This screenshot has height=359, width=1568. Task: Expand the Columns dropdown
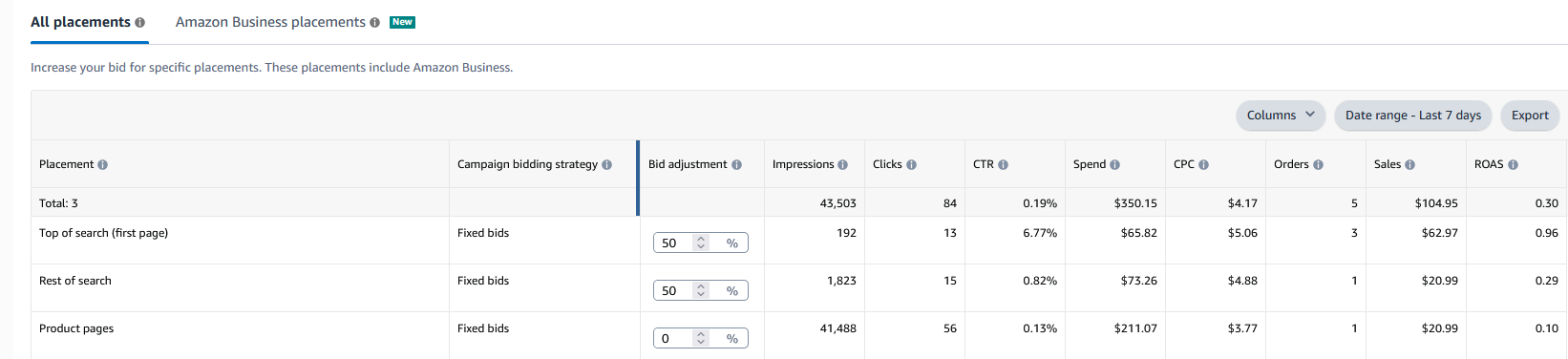coord(1281,116)
